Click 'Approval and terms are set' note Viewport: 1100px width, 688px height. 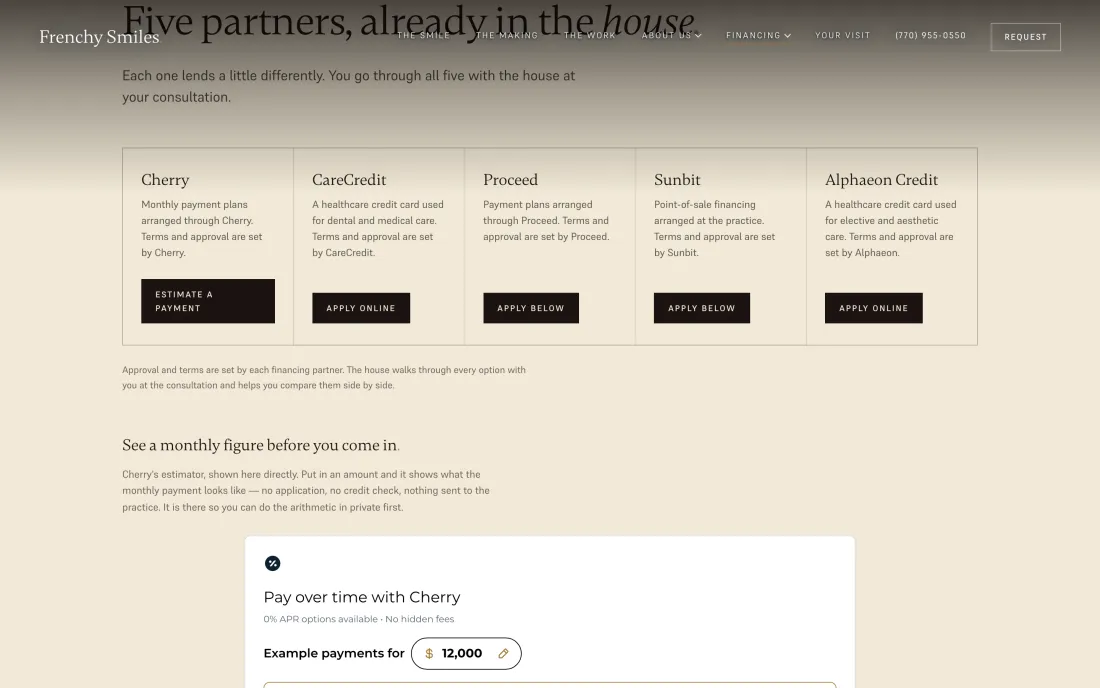click(323, 377)
